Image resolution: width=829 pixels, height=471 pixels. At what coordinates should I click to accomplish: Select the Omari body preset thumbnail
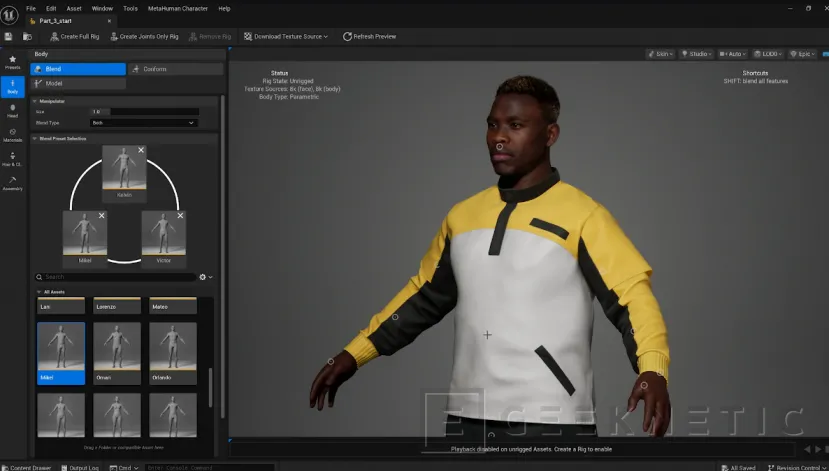(x=117, y=353)
